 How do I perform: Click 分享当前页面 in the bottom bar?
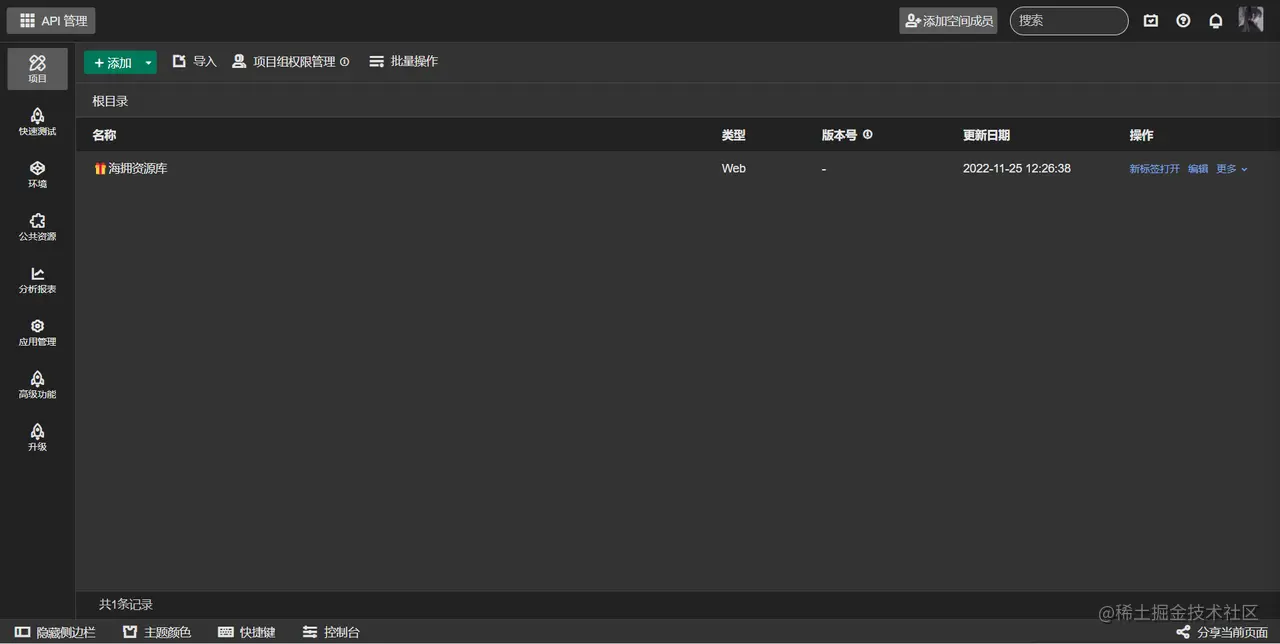click(1222, 632)
